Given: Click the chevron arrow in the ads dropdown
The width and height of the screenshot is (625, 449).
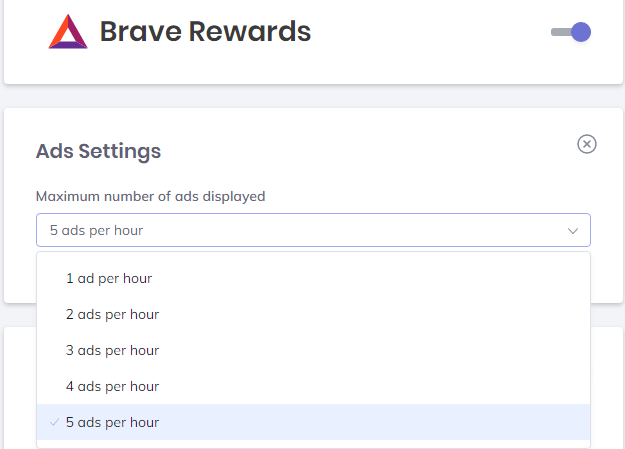Looking at the screenshot, I should point(573,230).
